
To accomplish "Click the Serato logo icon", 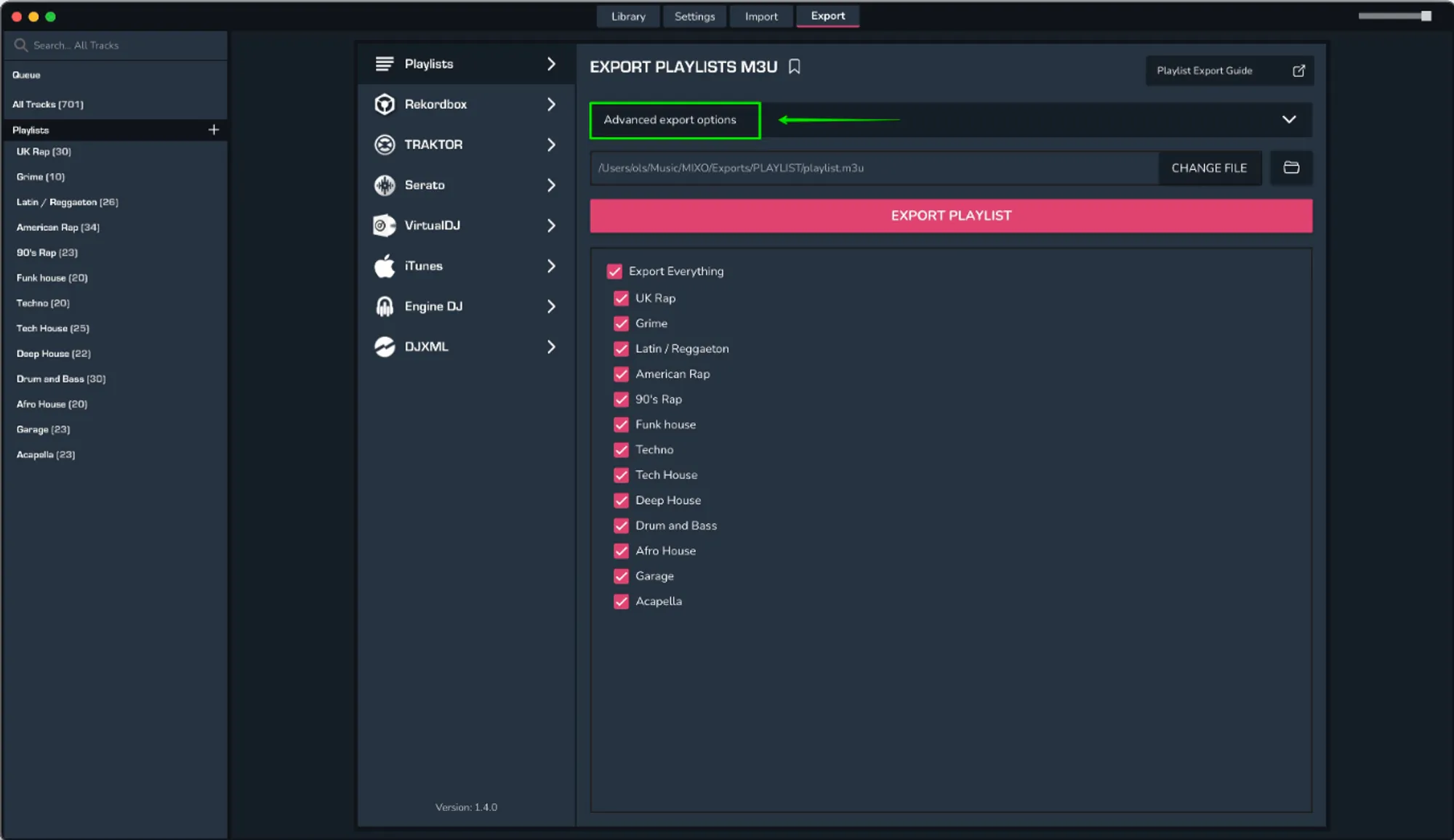I will (385, 185).
